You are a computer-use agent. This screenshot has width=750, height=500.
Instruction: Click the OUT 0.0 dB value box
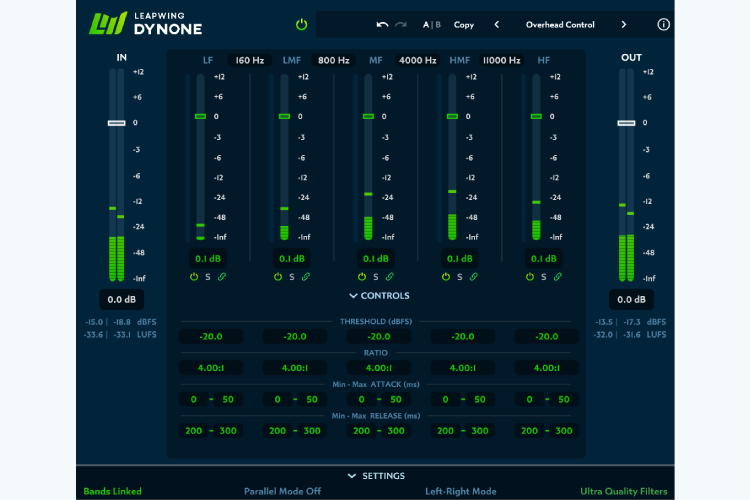631,300
